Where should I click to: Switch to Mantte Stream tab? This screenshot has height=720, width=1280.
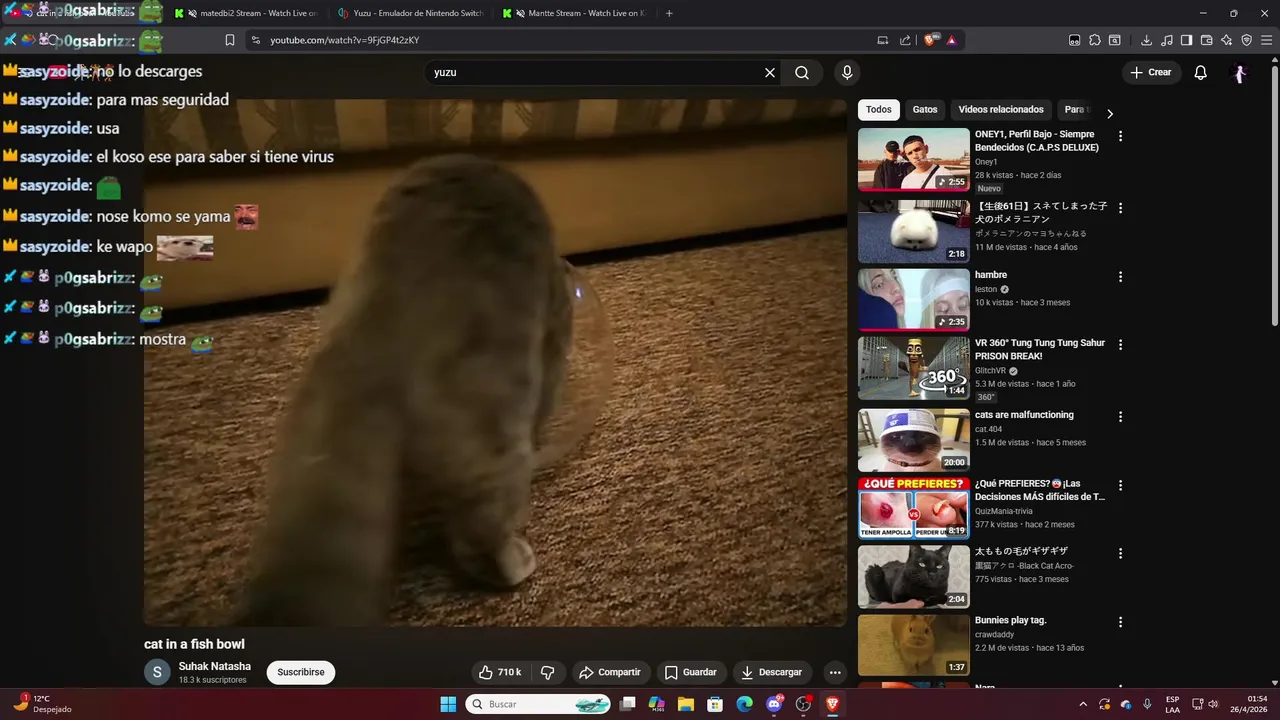[574, 13]
